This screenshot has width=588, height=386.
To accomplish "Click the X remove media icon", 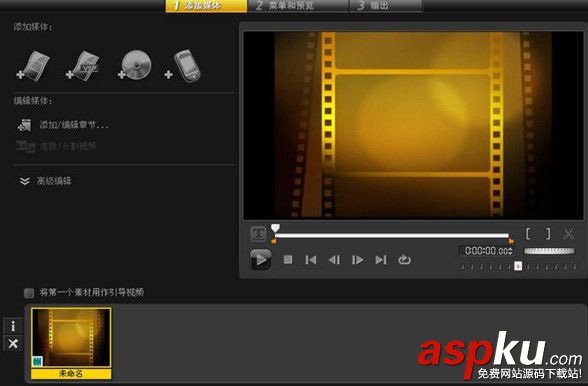I will pos(13,343).
